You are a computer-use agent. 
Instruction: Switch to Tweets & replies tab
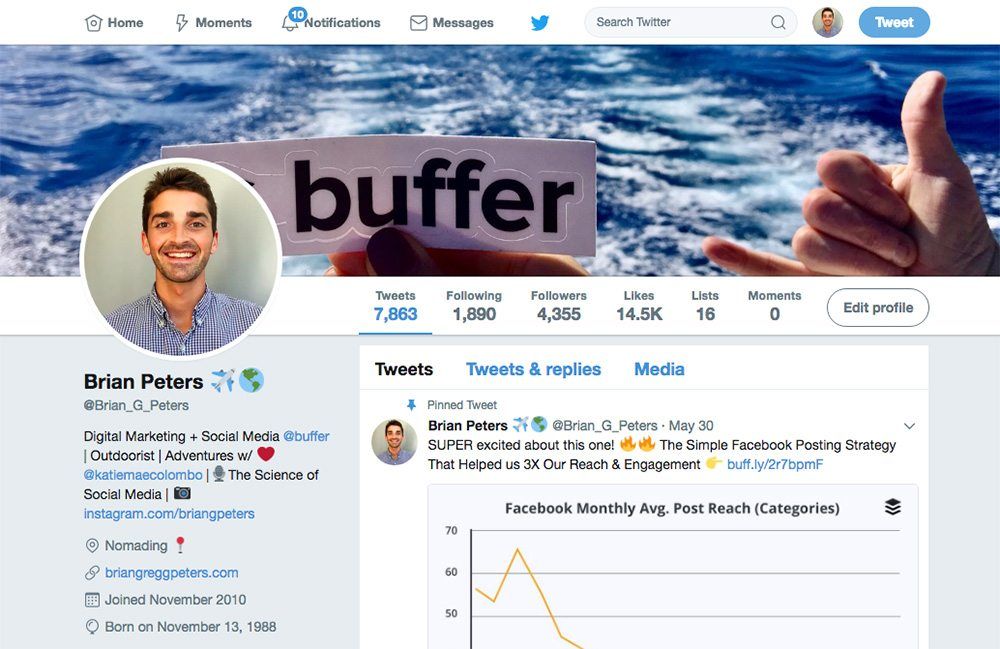click(533, 369)
